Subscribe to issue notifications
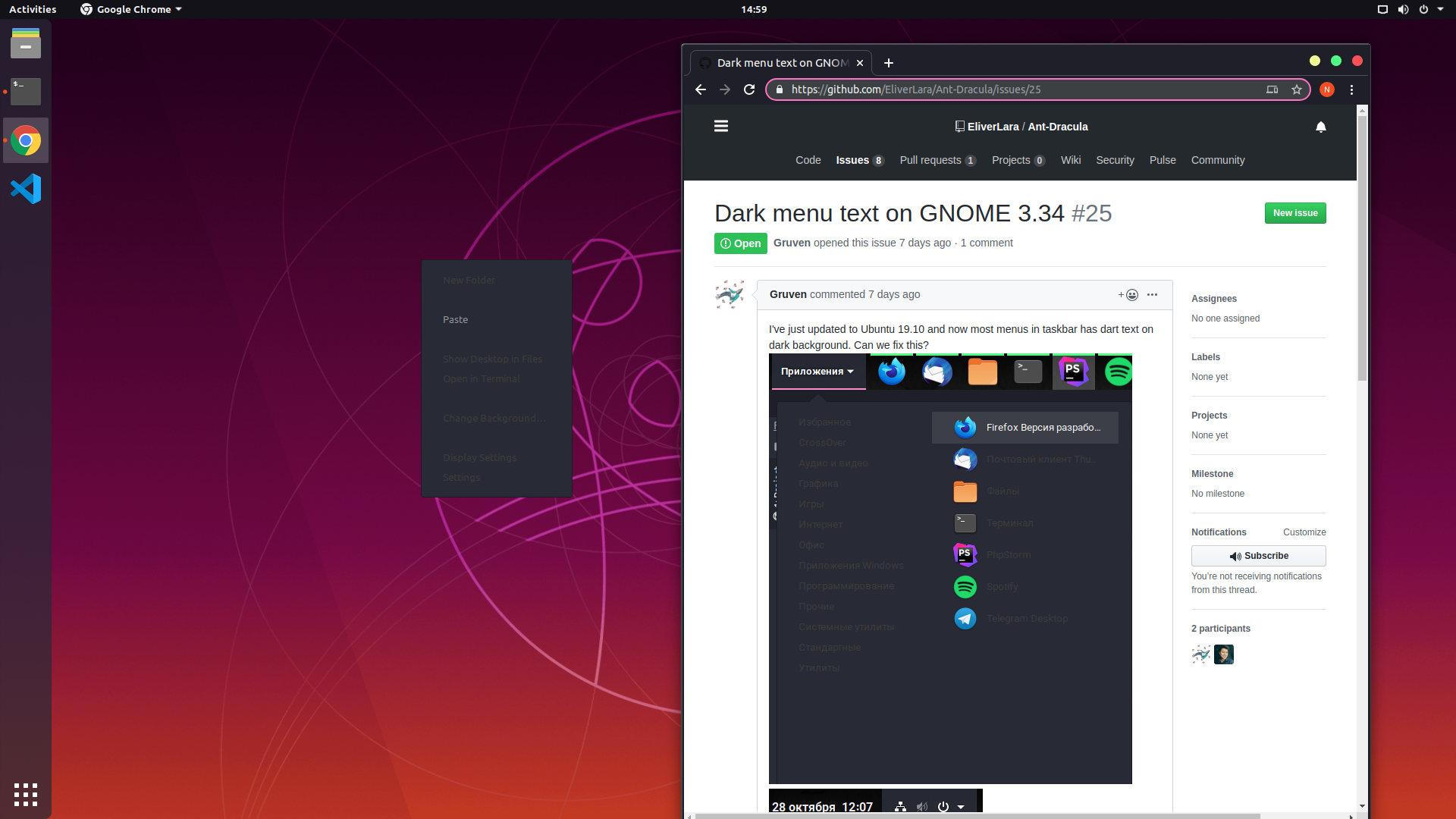 [1259, 556]
